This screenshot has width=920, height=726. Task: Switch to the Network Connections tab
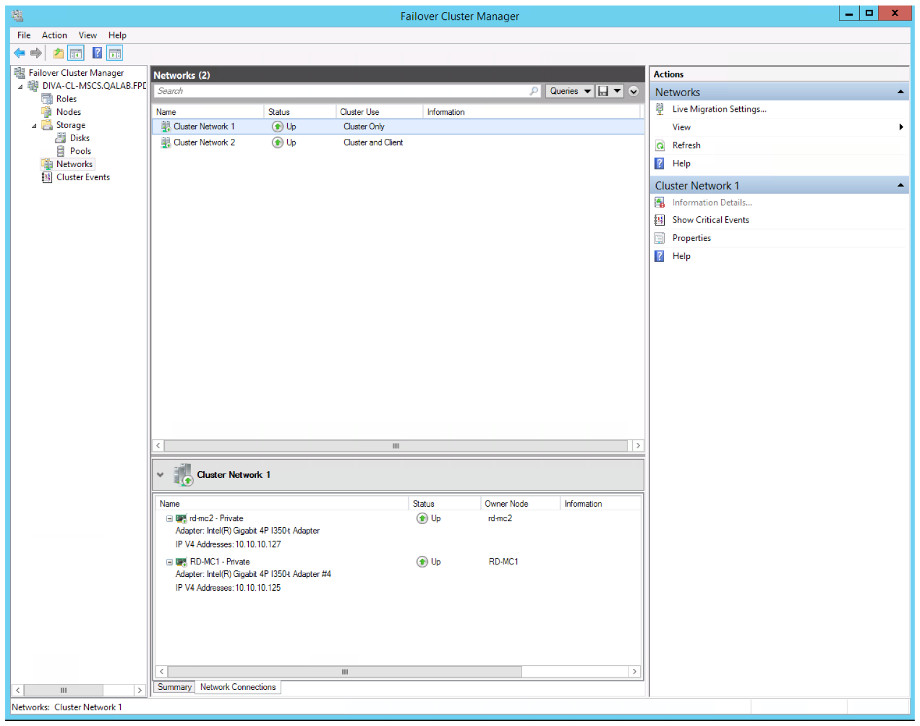click(237, 687)
